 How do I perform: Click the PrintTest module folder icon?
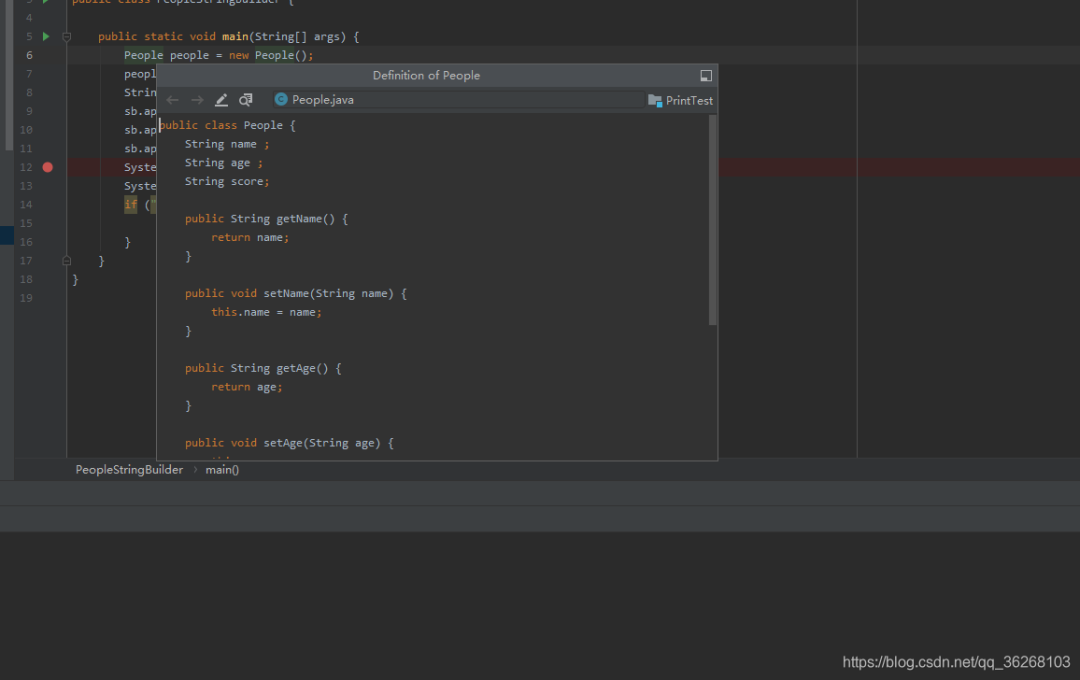(x=655, y=101)
